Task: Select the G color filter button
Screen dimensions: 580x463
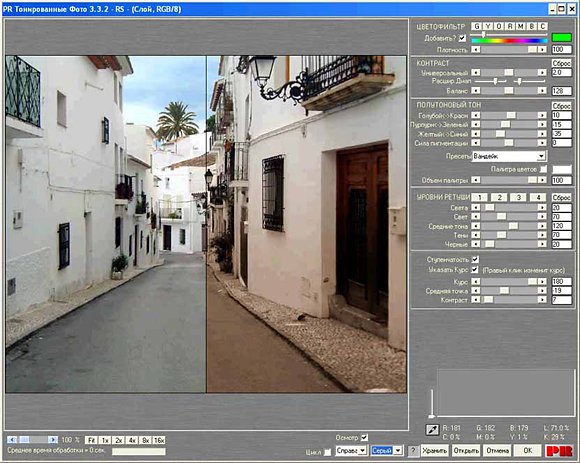Action: [476, 26]
